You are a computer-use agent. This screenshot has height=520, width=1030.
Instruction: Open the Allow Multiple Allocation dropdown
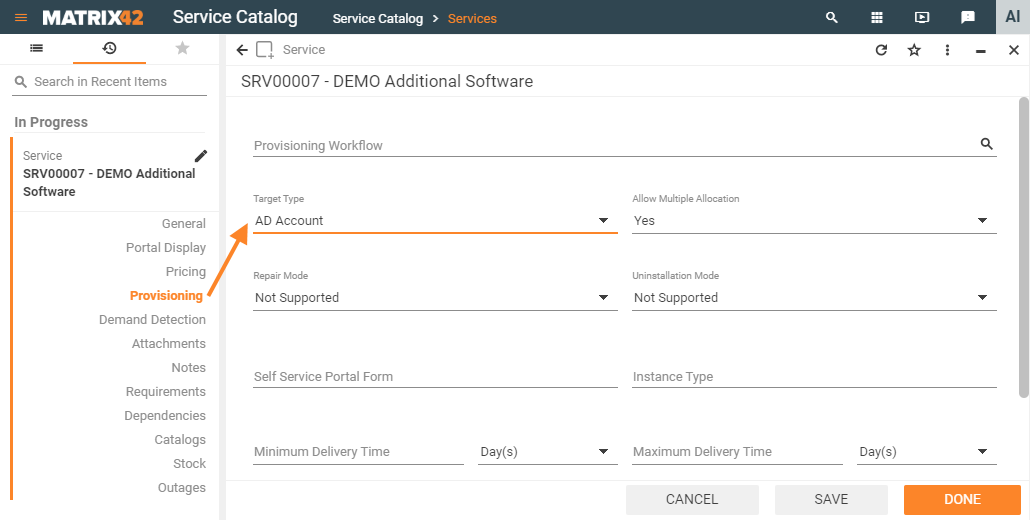click(982, 221)
